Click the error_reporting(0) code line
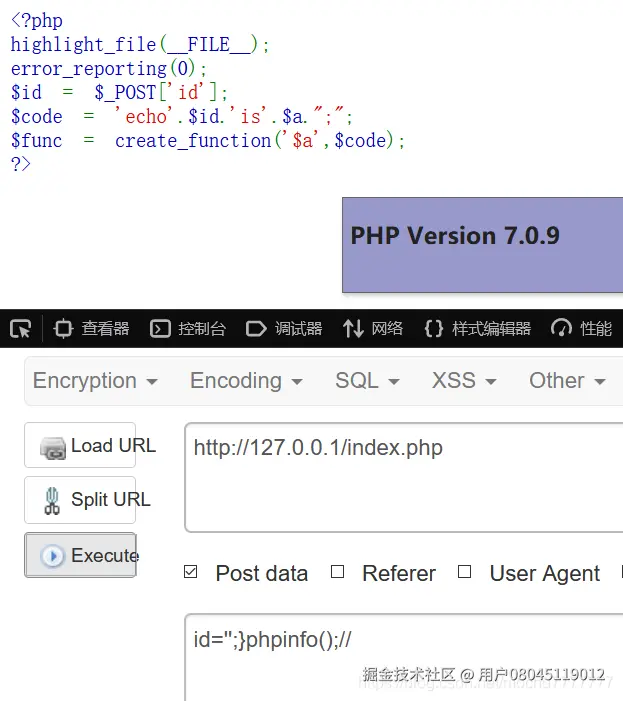 point(109,68)
